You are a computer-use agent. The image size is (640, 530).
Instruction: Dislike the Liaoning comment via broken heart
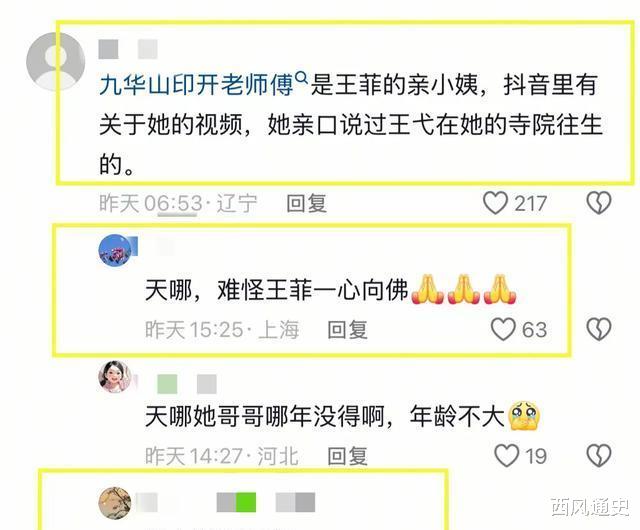[599, 203]
